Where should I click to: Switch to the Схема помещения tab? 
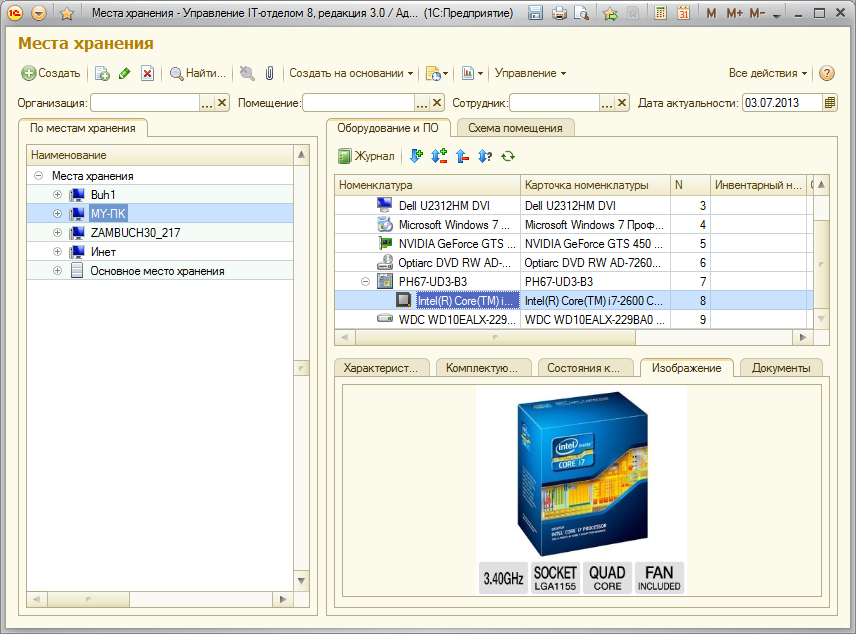point(515,128)
